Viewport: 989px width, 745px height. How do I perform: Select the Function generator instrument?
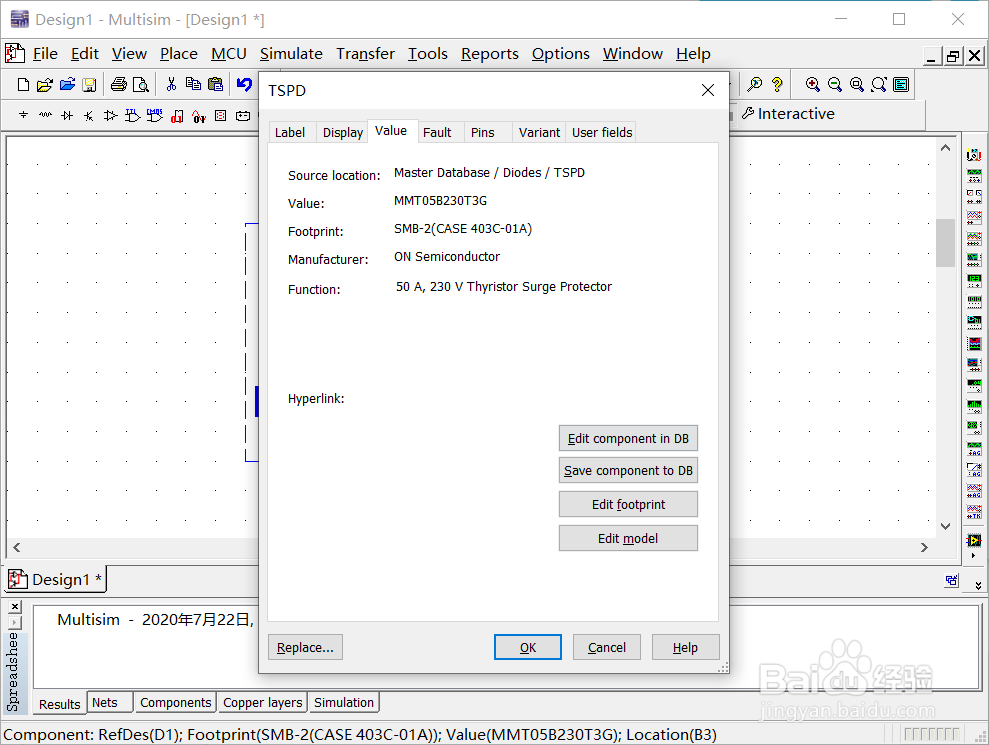pos(974,175)
